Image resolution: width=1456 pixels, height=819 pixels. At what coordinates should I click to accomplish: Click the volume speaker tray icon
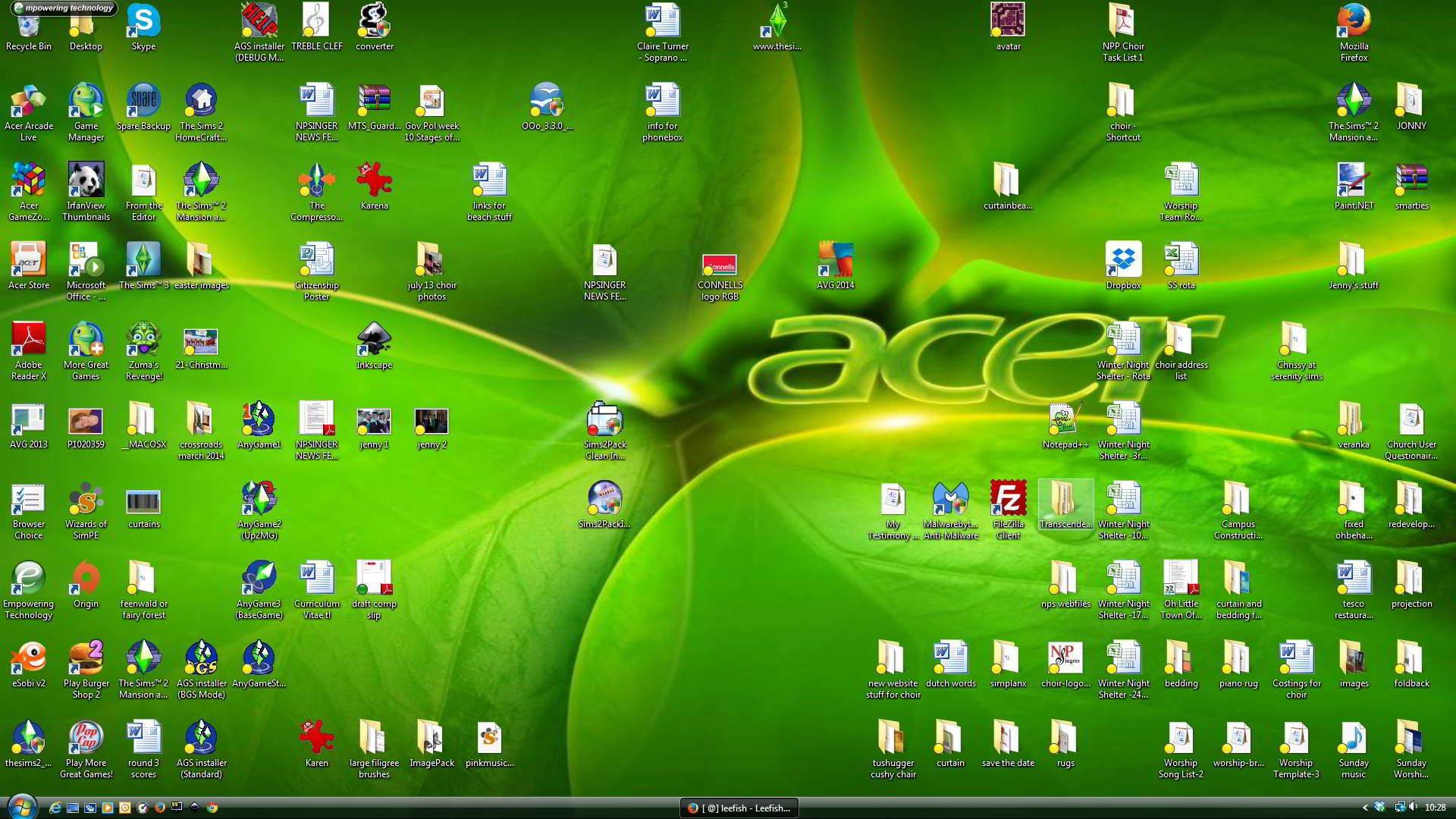point(1414,807)
